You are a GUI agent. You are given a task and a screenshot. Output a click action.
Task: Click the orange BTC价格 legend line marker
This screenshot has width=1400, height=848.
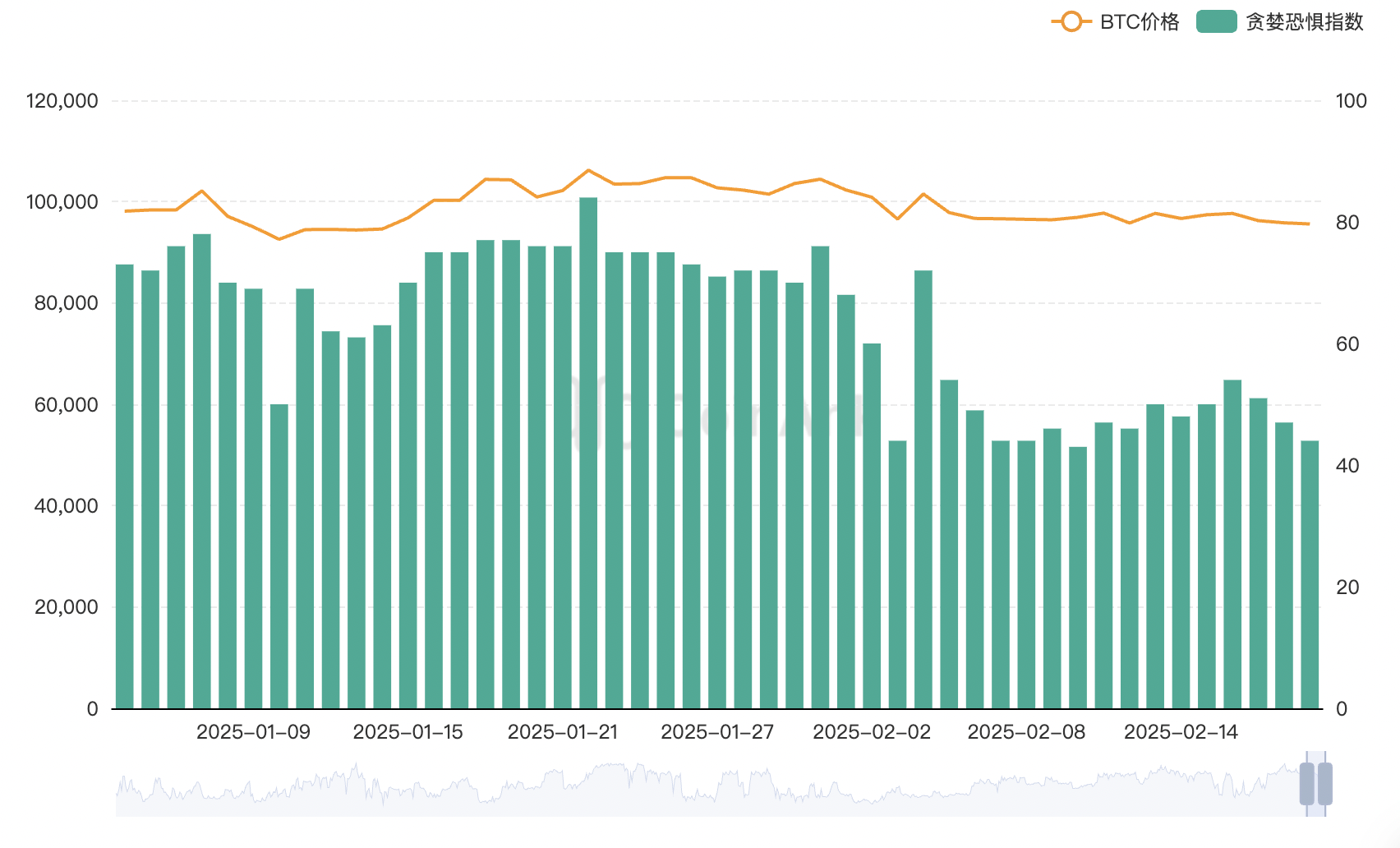(1071, 22)
